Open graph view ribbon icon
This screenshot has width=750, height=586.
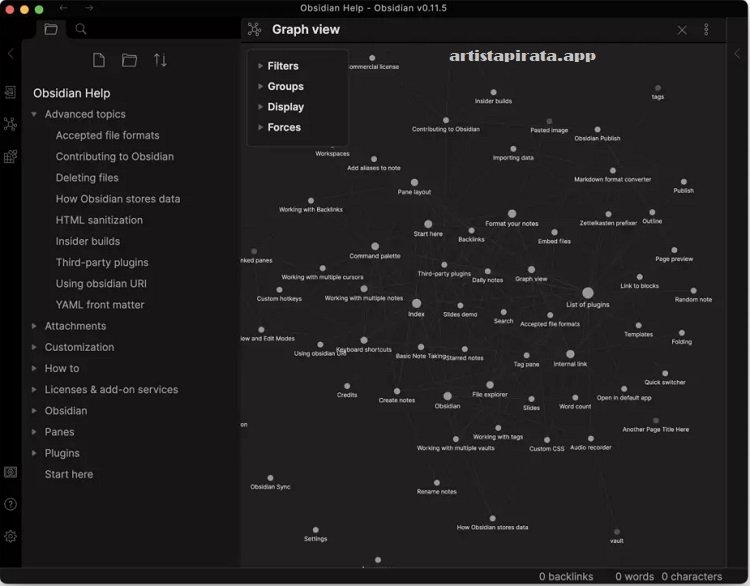tap(11, 124)
